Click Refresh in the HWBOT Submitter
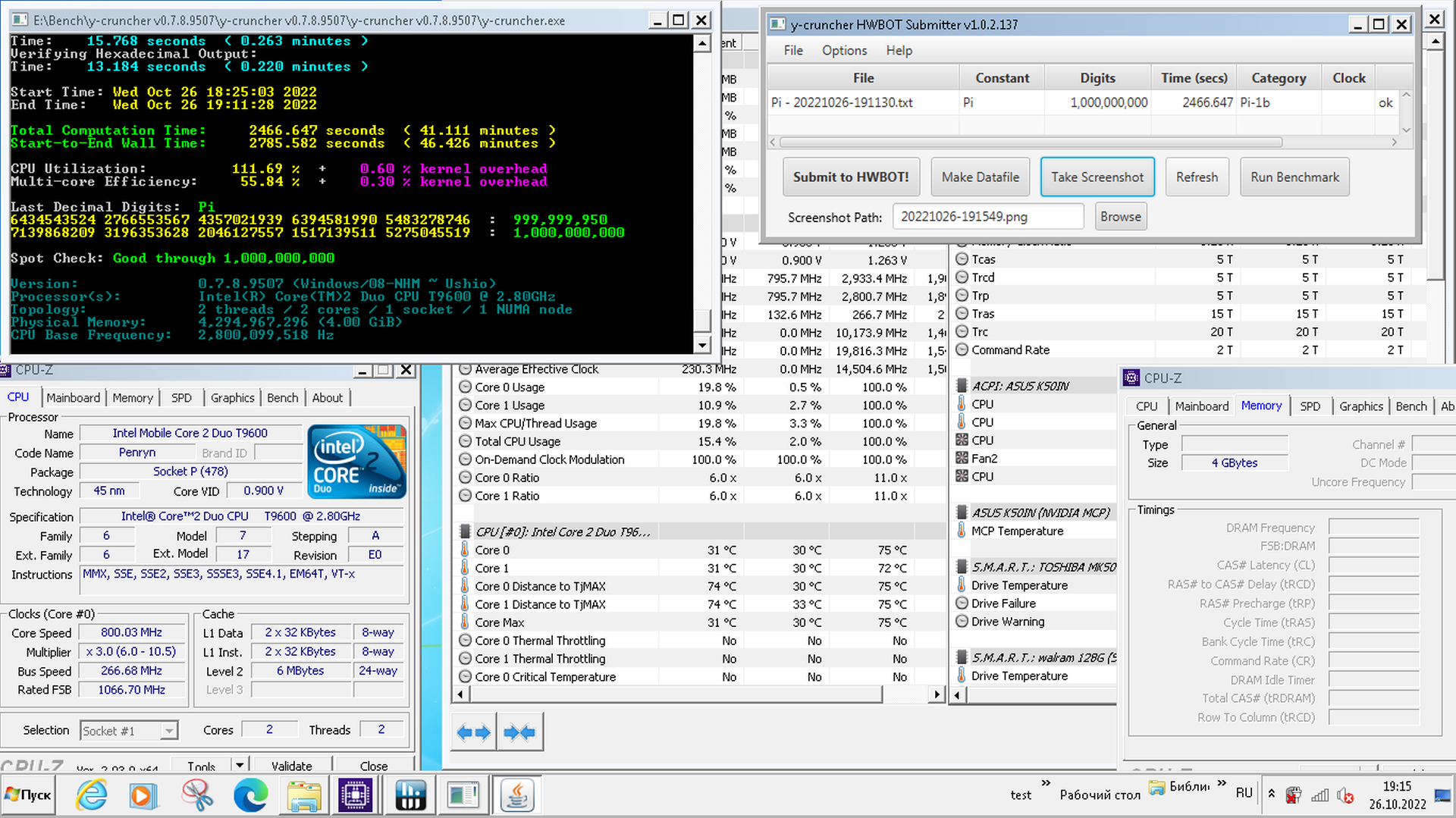 click(1197, 177)
